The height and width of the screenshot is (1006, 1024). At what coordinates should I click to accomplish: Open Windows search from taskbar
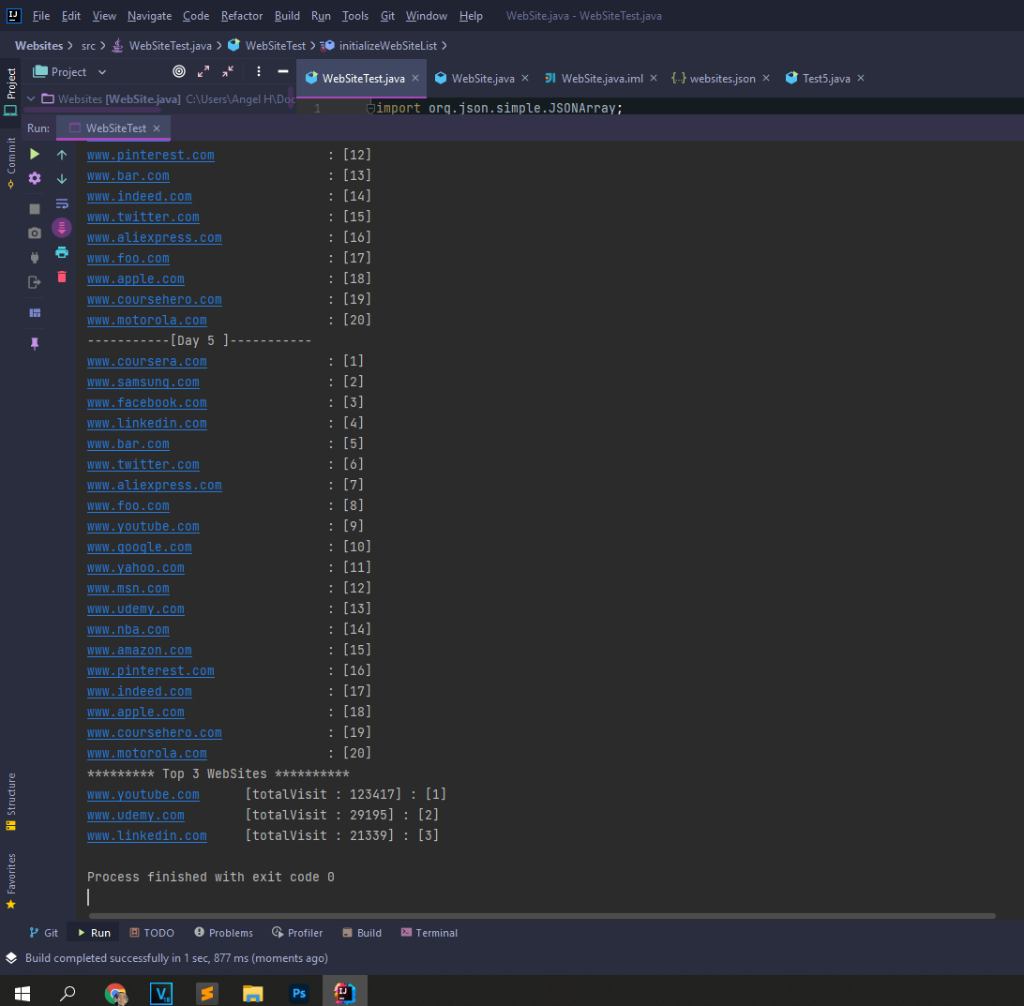click(x=68, y=994)
